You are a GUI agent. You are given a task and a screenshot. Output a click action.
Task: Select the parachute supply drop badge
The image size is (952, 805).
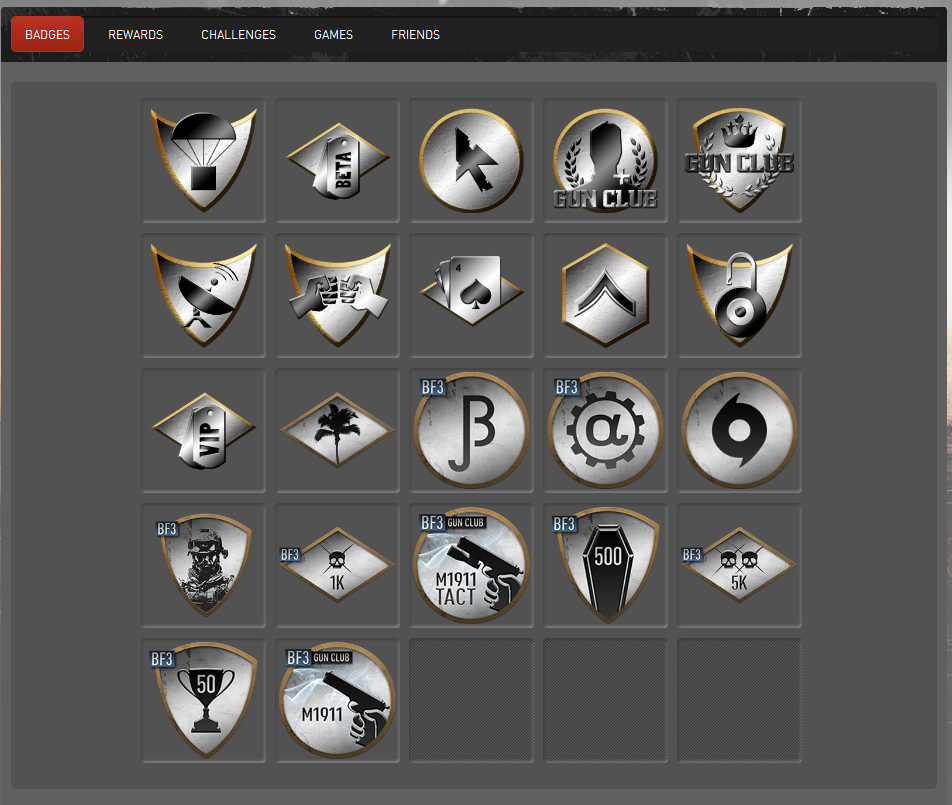pos(203,161)
